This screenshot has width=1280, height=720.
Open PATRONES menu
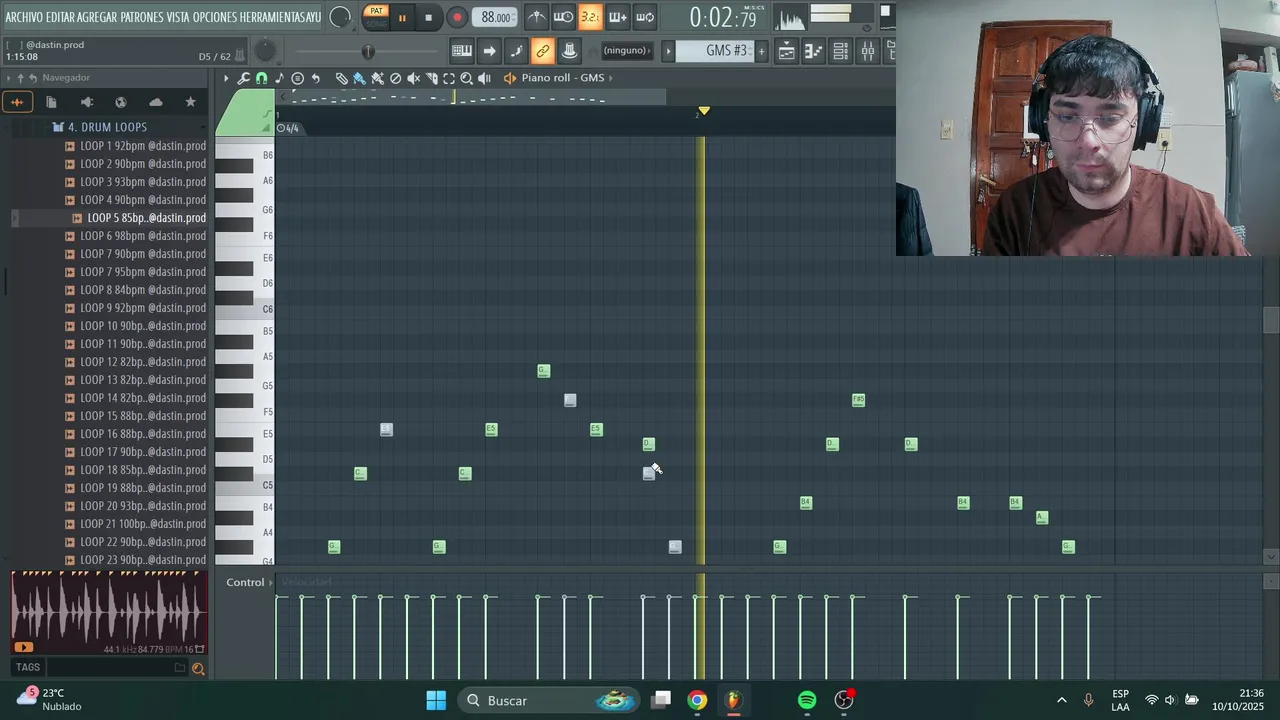tap(142, 17)
